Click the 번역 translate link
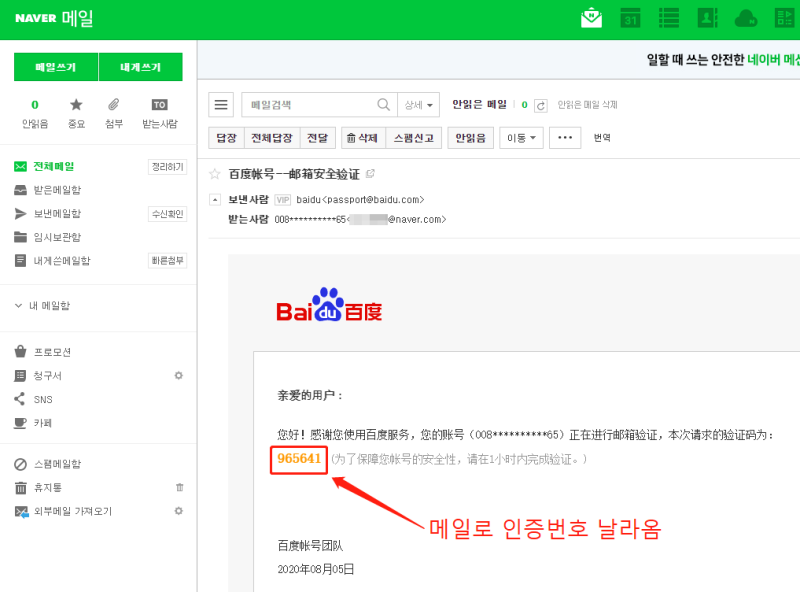Viewport: 800px width, 592px height. click(602, 138)
